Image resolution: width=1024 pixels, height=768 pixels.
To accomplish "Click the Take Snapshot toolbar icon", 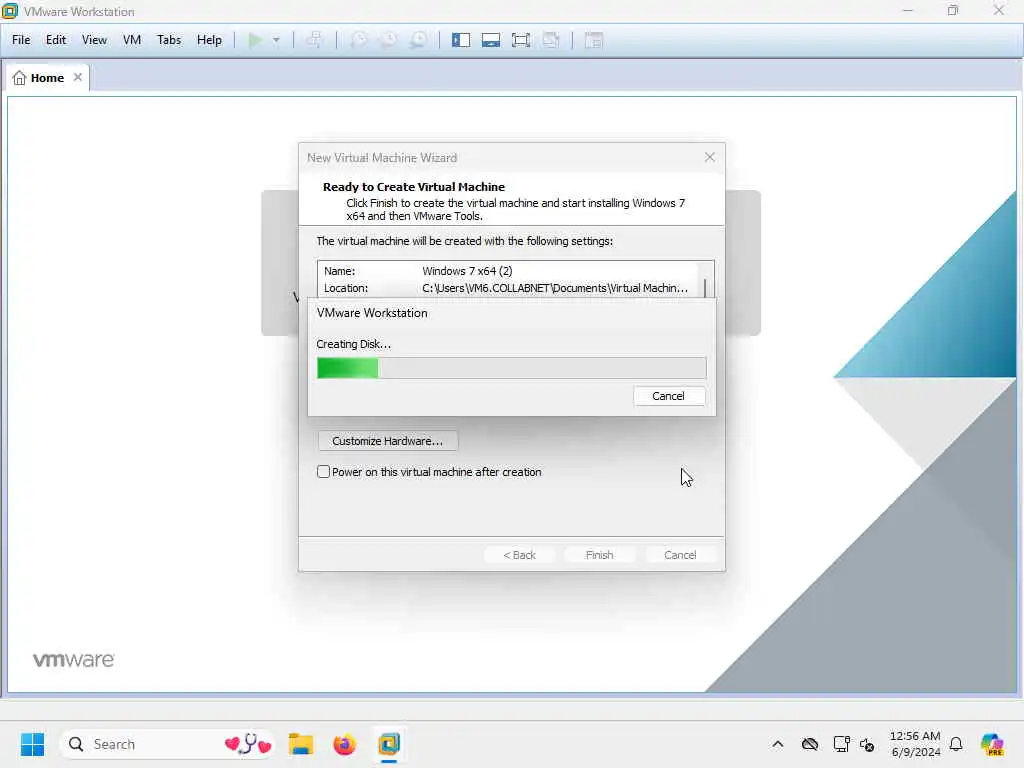I will (x=359, y=40).
